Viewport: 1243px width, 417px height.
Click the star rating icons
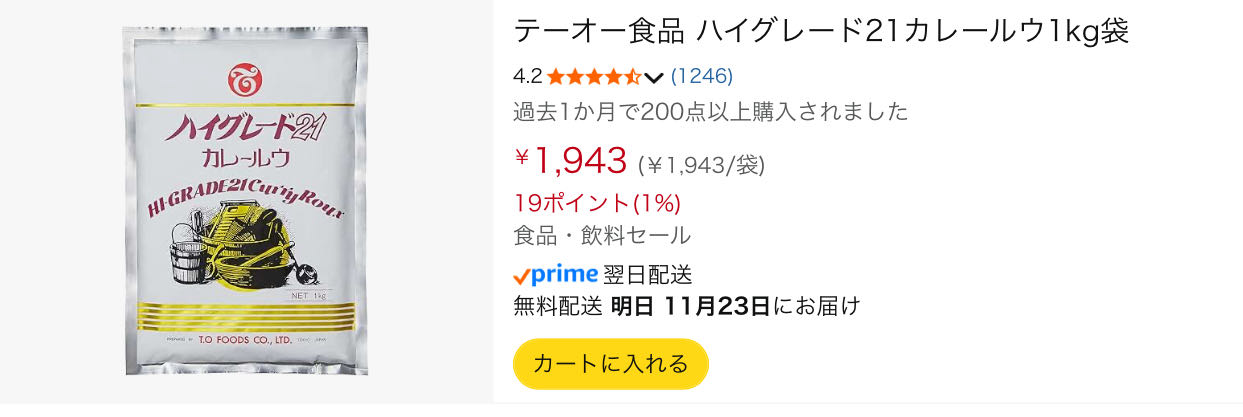tap(594, 76)
